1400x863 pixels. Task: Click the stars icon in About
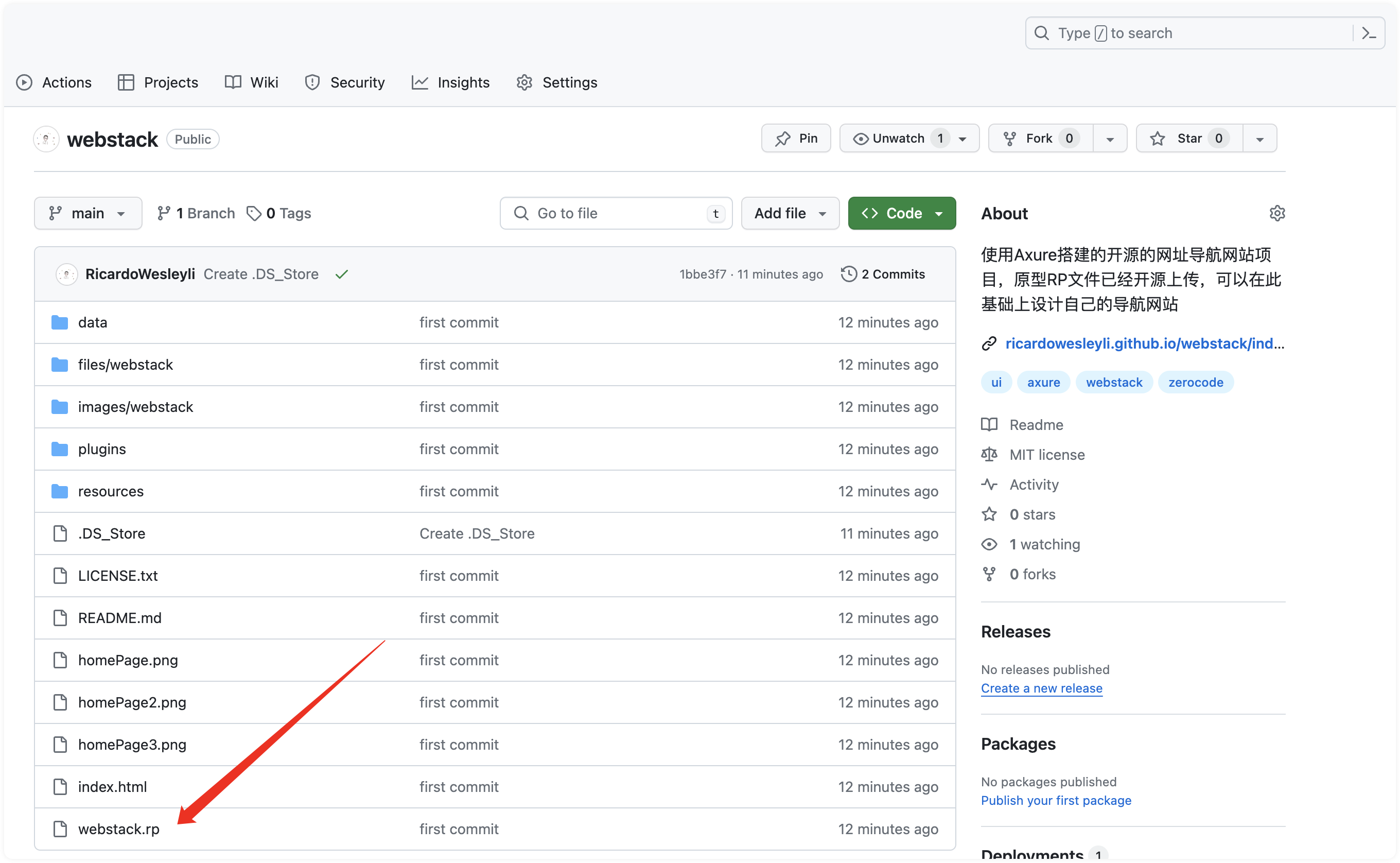click(989, 514)
